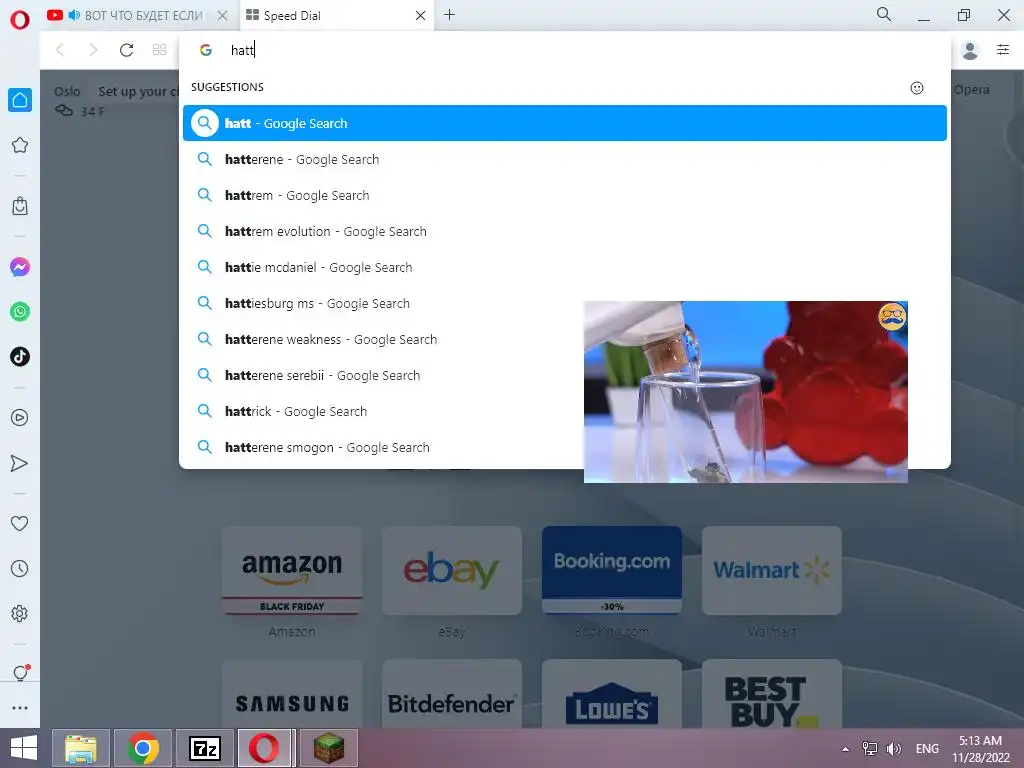Click the Google search engine icon in address bar
The width and height of the screenshot is (1024, 768).
click(x=206, y=50)
